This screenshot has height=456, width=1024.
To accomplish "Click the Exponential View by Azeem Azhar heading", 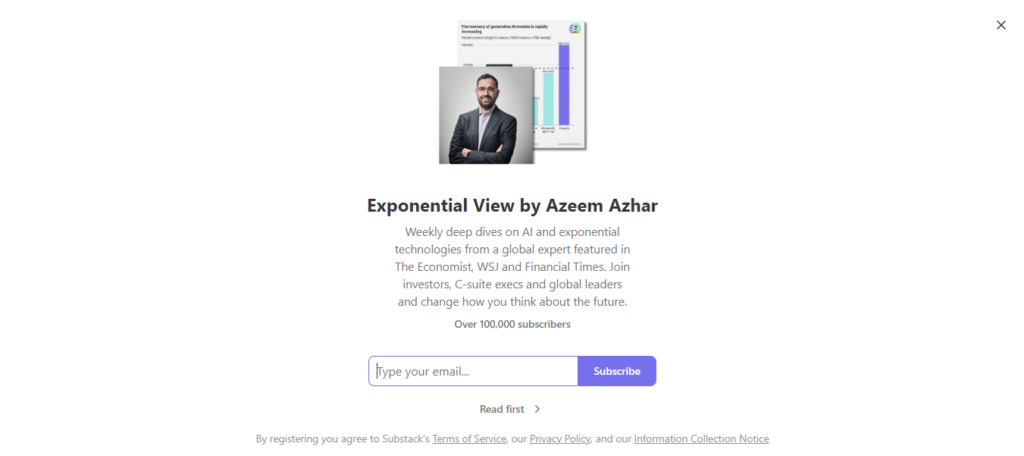I will tap(512, 206).
